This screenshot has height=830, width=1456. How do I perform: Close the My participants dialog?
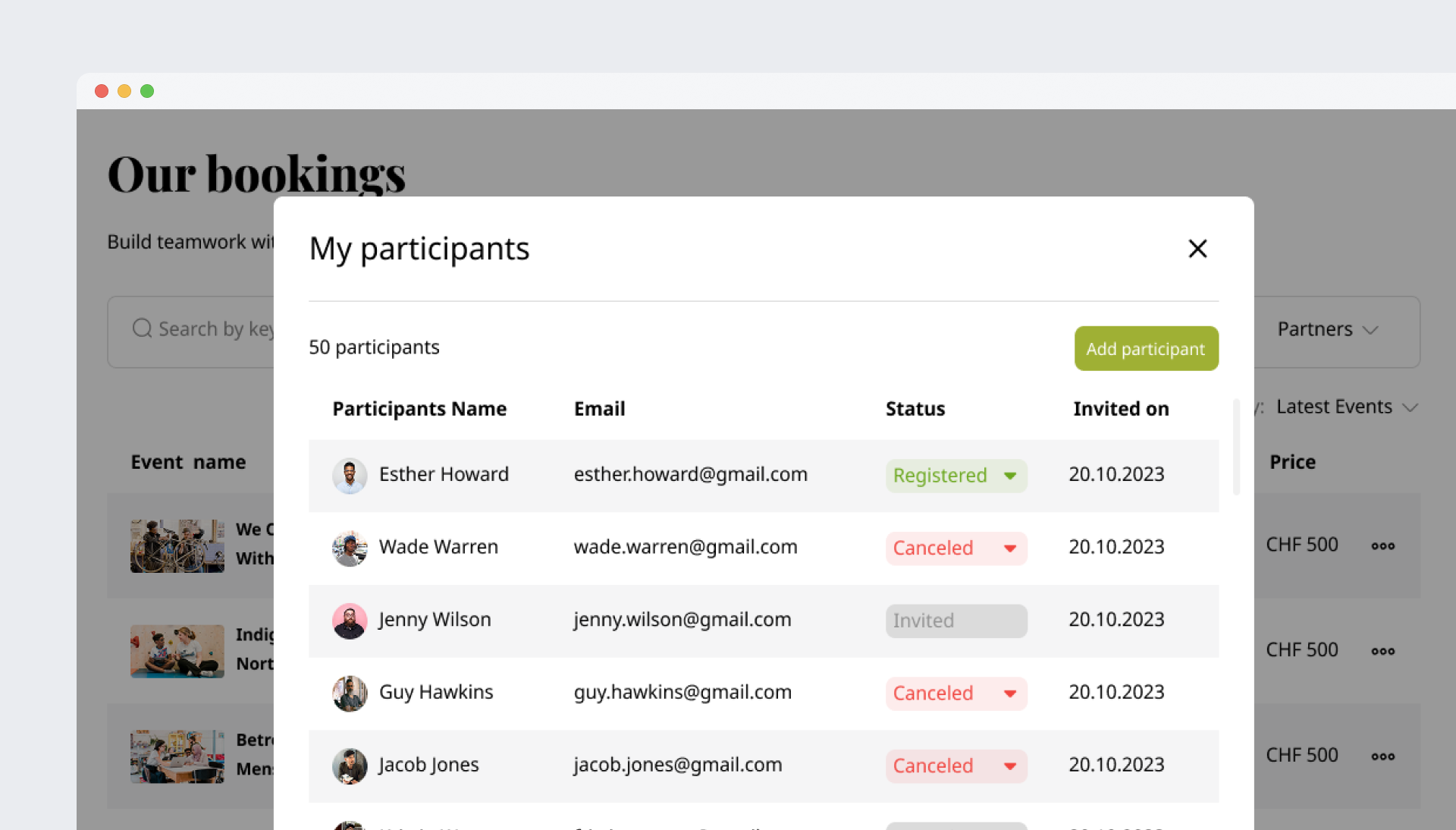click(1197, 249)
